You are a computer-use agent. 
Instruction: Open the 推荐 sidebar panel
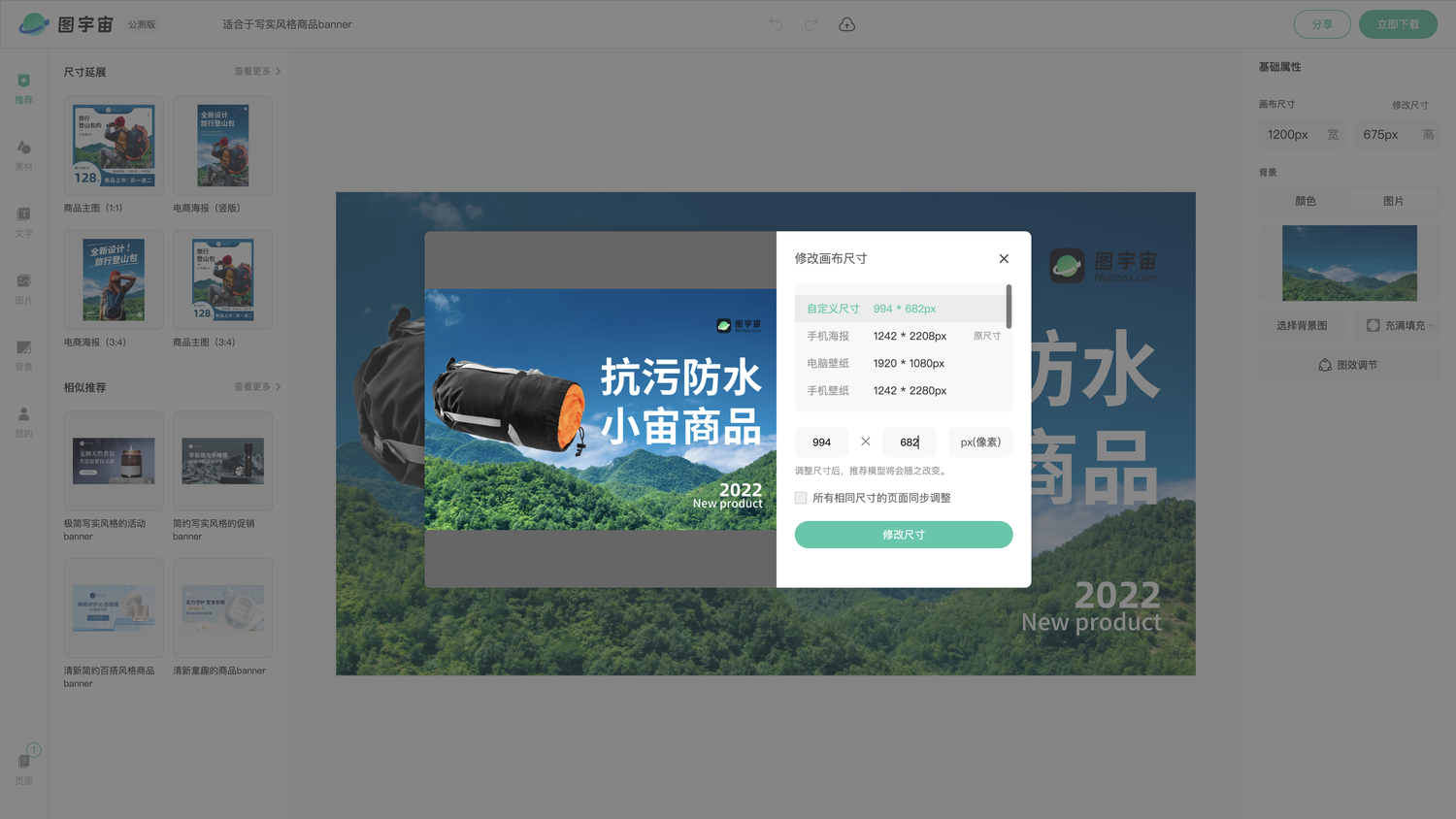(x=24, y=88)
